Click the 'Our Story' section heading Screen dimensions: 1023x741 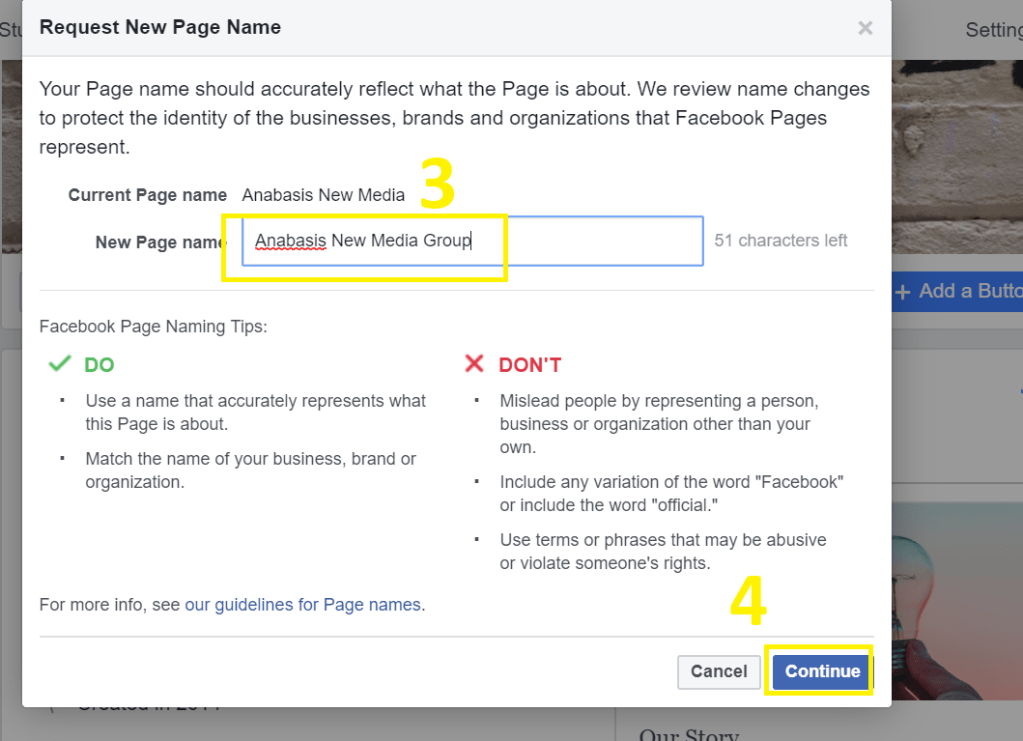(x=689, y=734)
